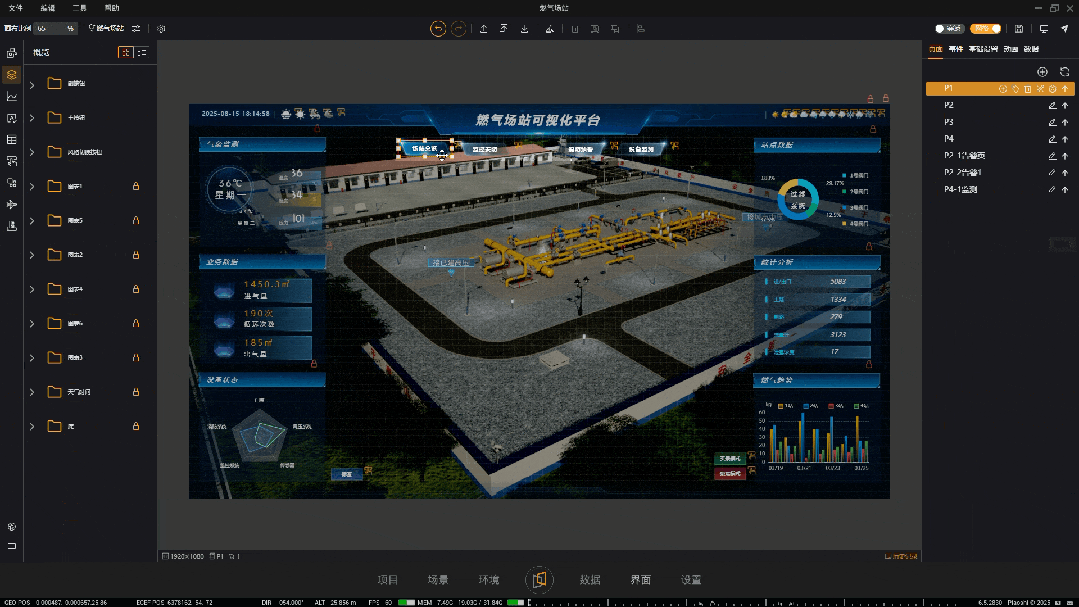Select the P4-1监测 page row
1079x607 pixels.
[1000, 189]
